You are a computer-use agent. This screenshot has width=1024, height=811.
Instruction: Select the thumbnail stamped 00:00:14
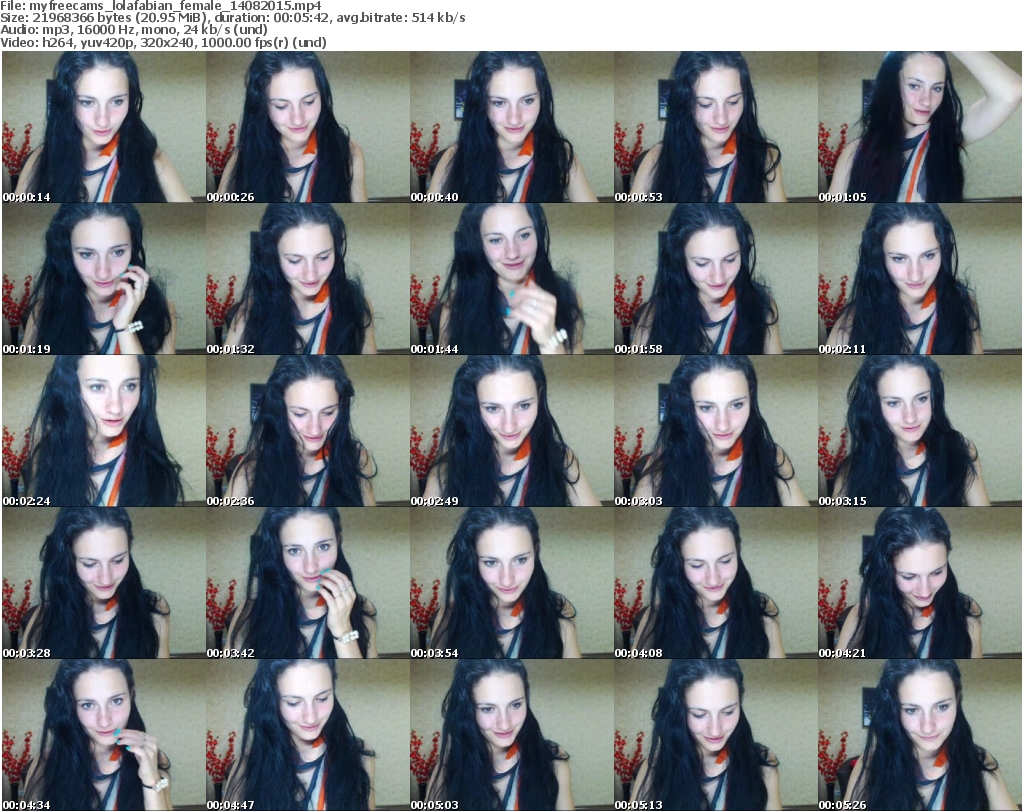104,127
